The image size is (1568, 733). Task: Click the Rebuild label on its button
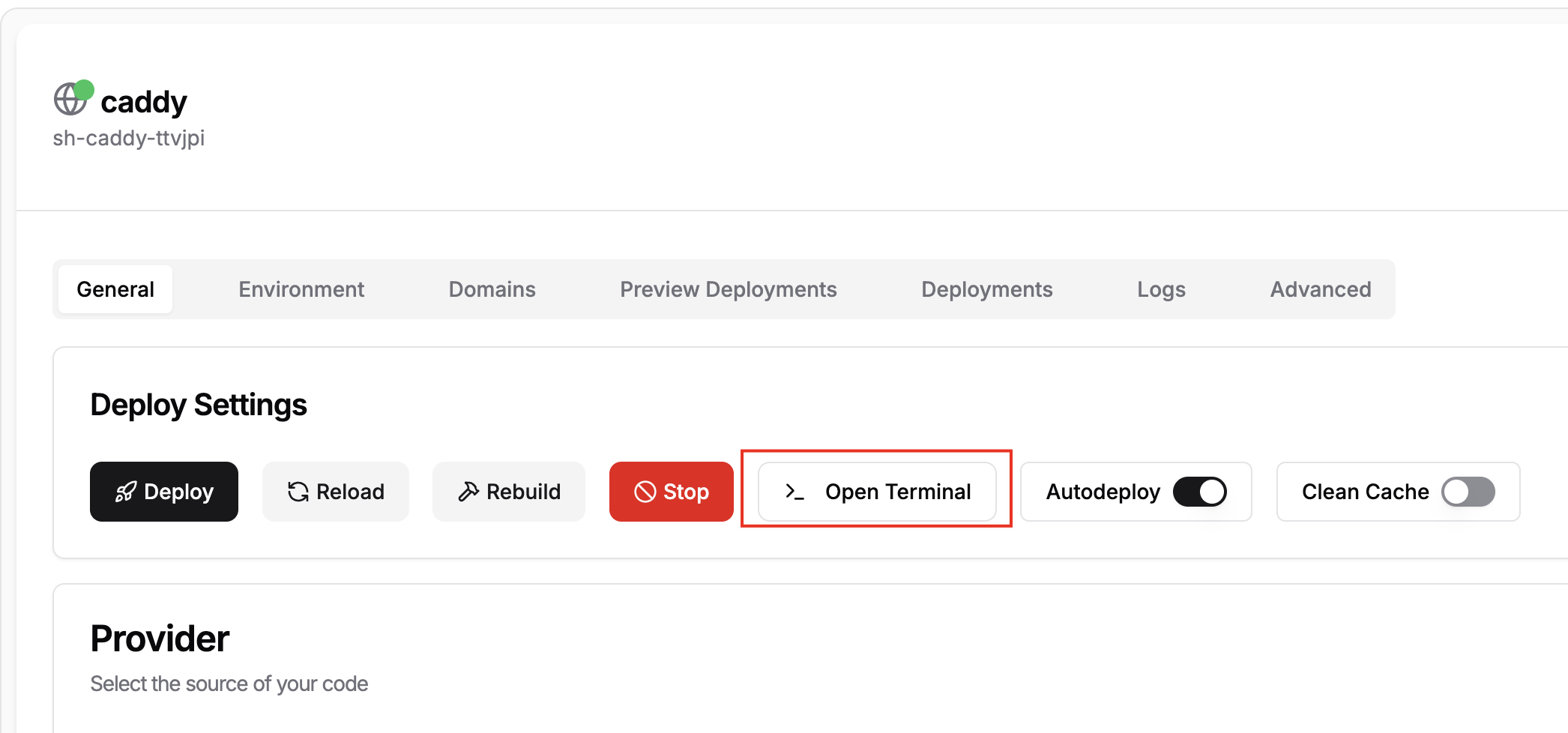[x=523, y=492]
